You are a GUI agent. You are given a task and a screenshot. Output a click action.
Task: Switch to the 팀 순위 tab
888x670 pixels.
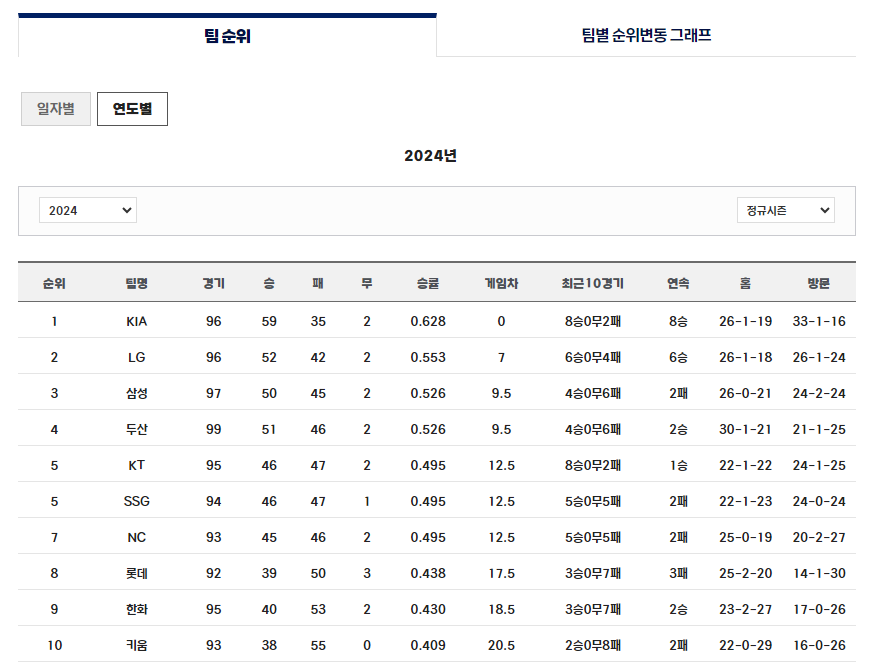pyautogui.click(x=227, y=36)
